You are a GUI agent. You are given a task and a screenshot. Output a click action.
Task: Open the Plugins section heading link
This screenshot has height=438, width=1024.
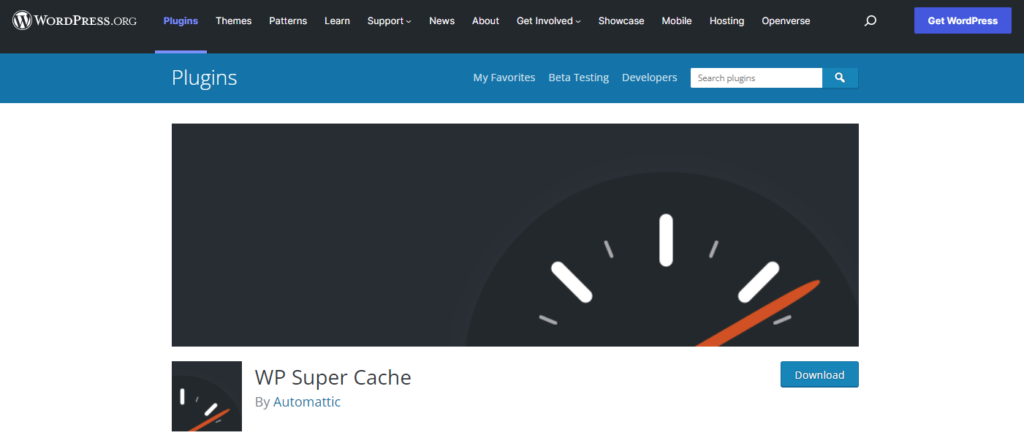coord(204,78)
